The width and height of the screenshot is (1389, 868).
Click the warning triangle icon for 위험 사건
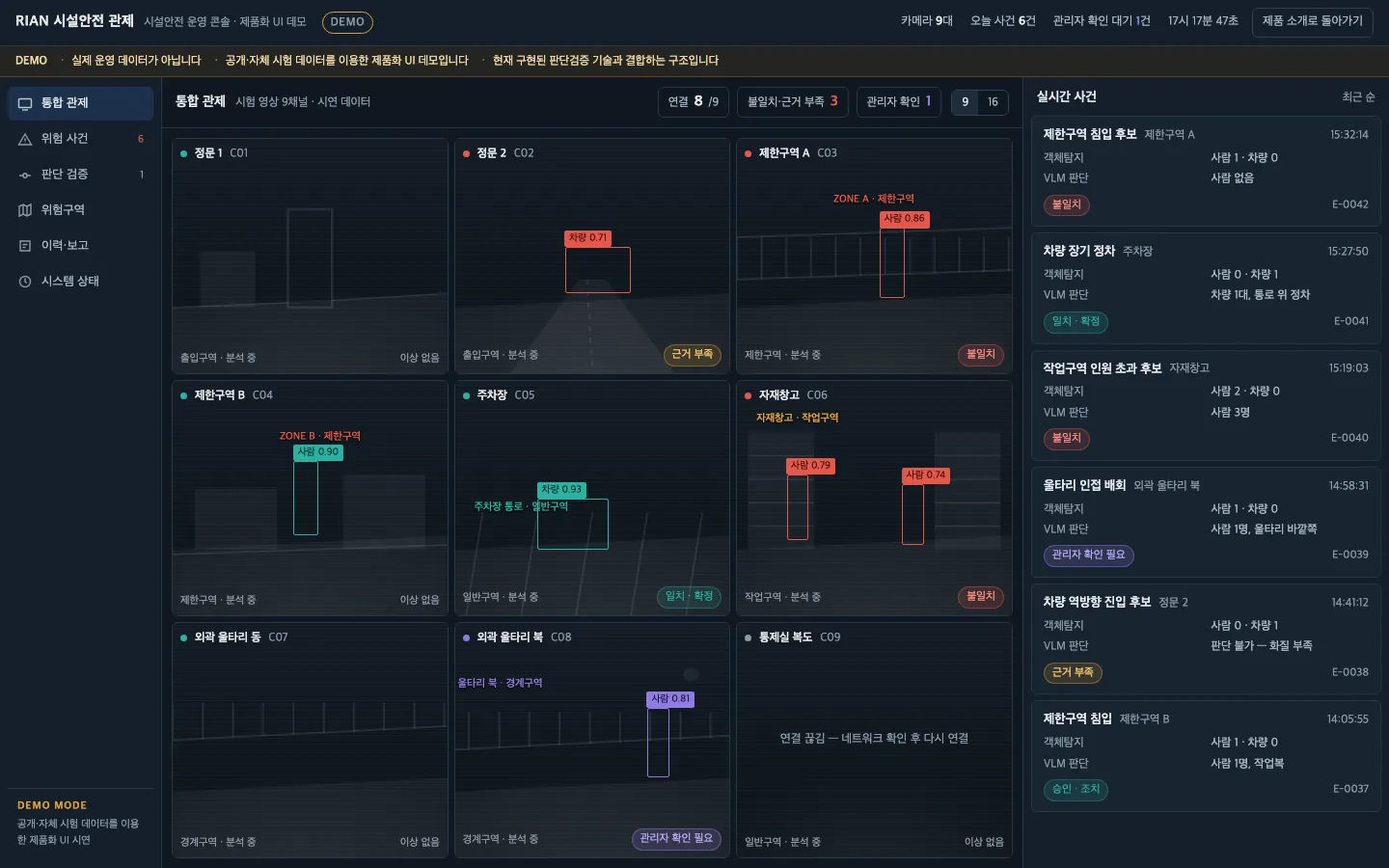[x=25, y=139]
